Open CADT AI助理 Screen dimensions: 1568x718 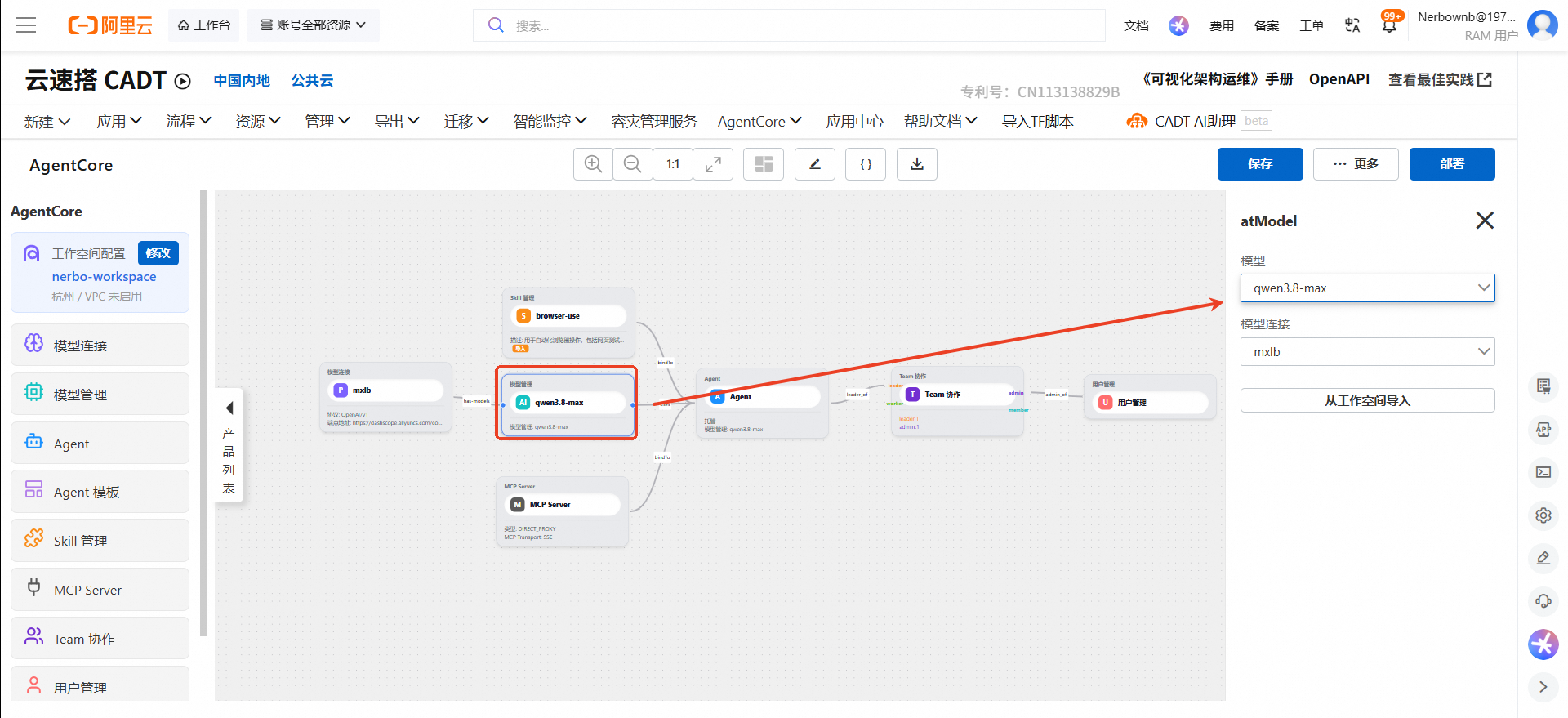point(1181,122)
